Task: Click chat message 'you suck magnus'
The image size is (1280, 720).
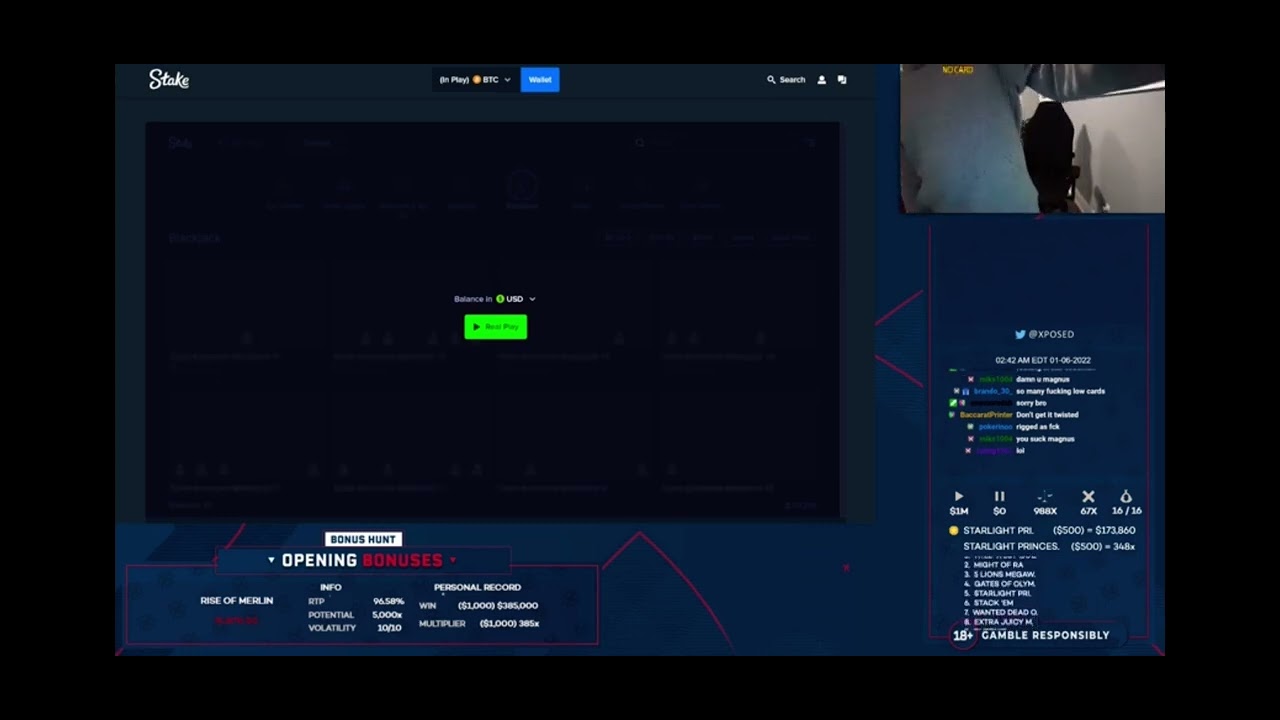Action: (x=1045, y=439)
